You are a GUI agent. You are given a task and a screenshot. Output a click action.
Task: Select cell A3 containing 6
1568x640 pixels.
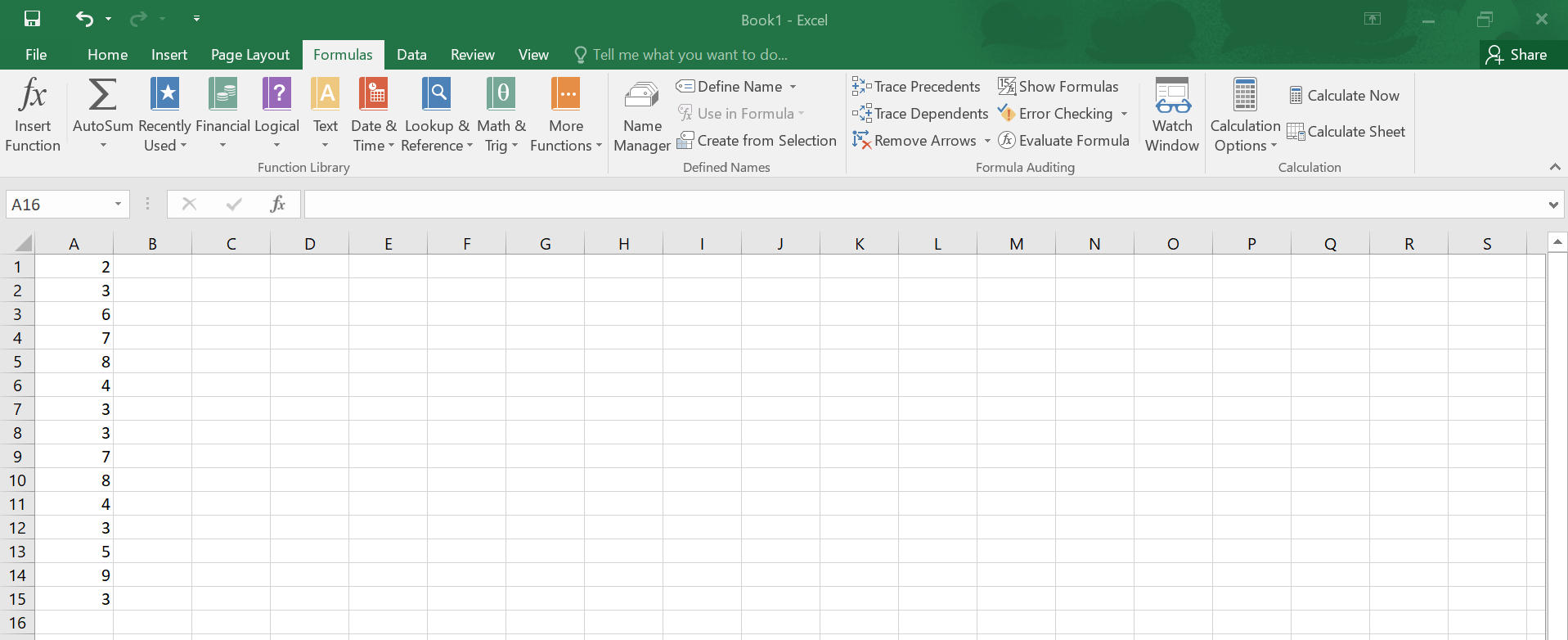74,314
